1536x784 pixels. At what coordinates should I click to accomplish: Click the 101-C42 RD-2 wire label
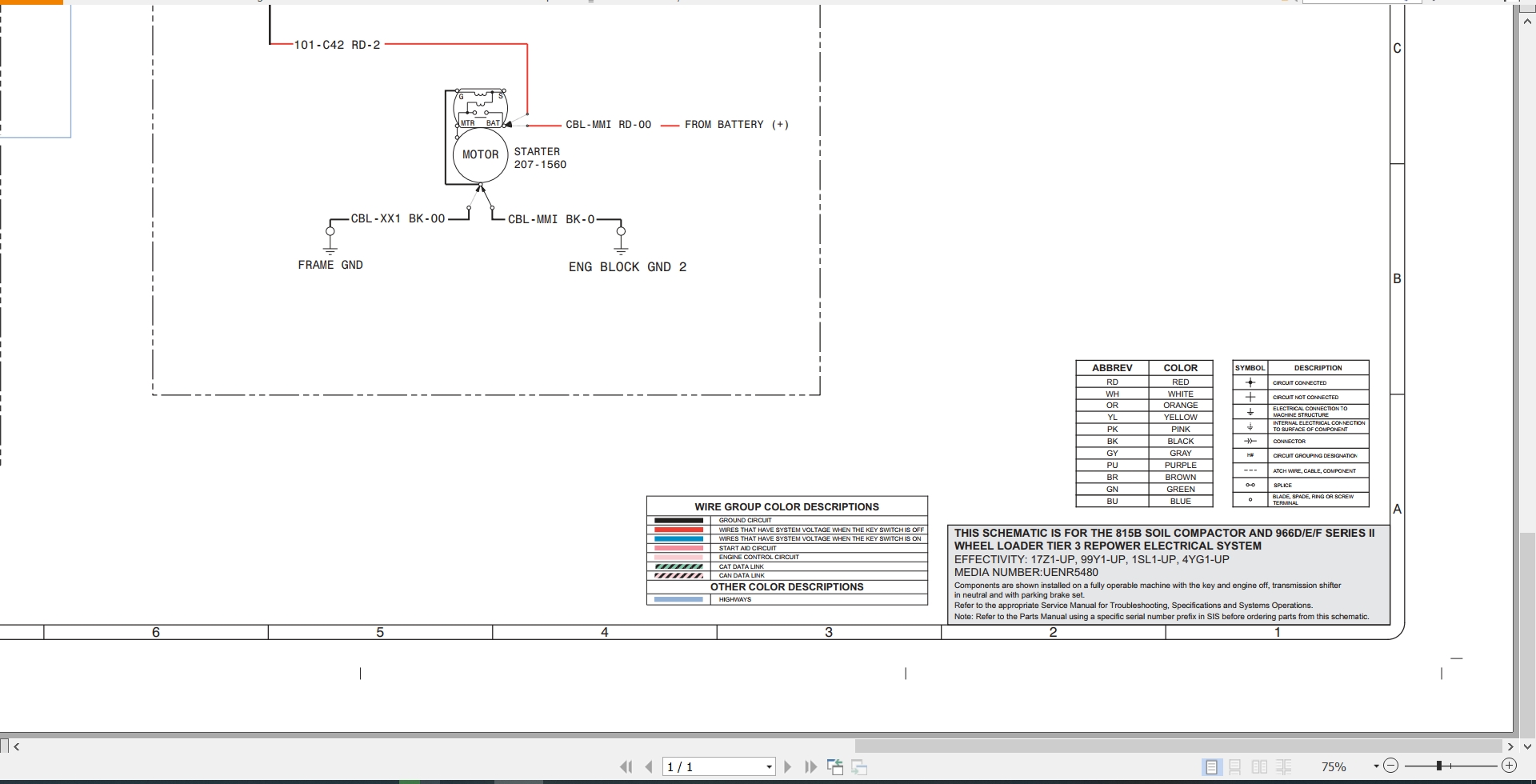click(337, 45)
